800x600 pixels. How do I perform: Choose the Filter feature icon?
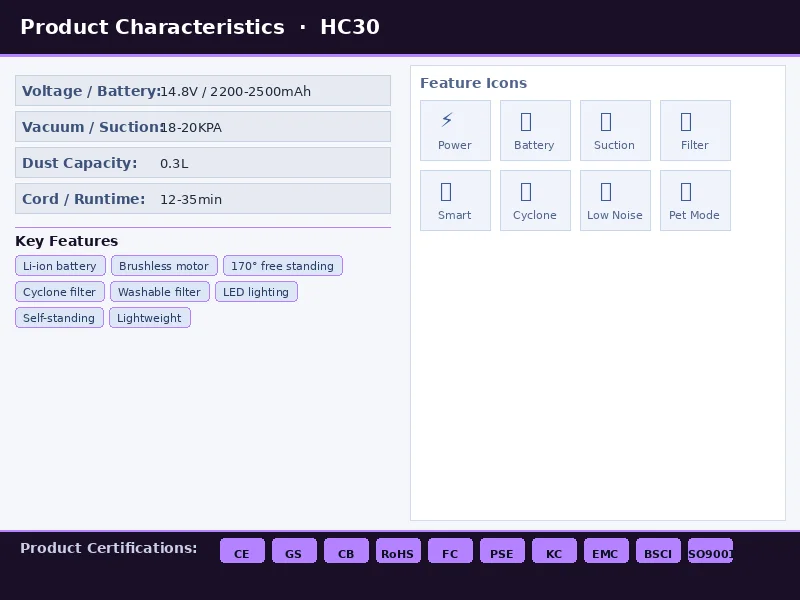point(695,131)
